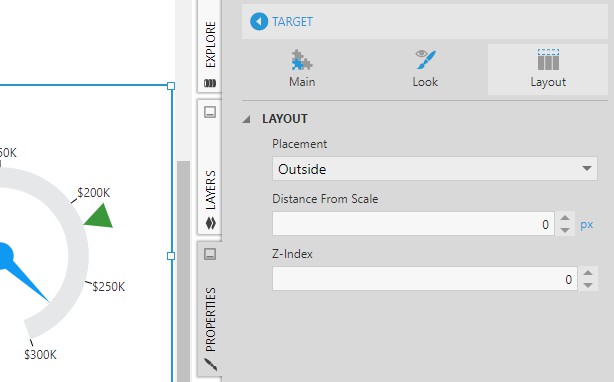Click the TARGET back arrow icon

coord(259,22)
